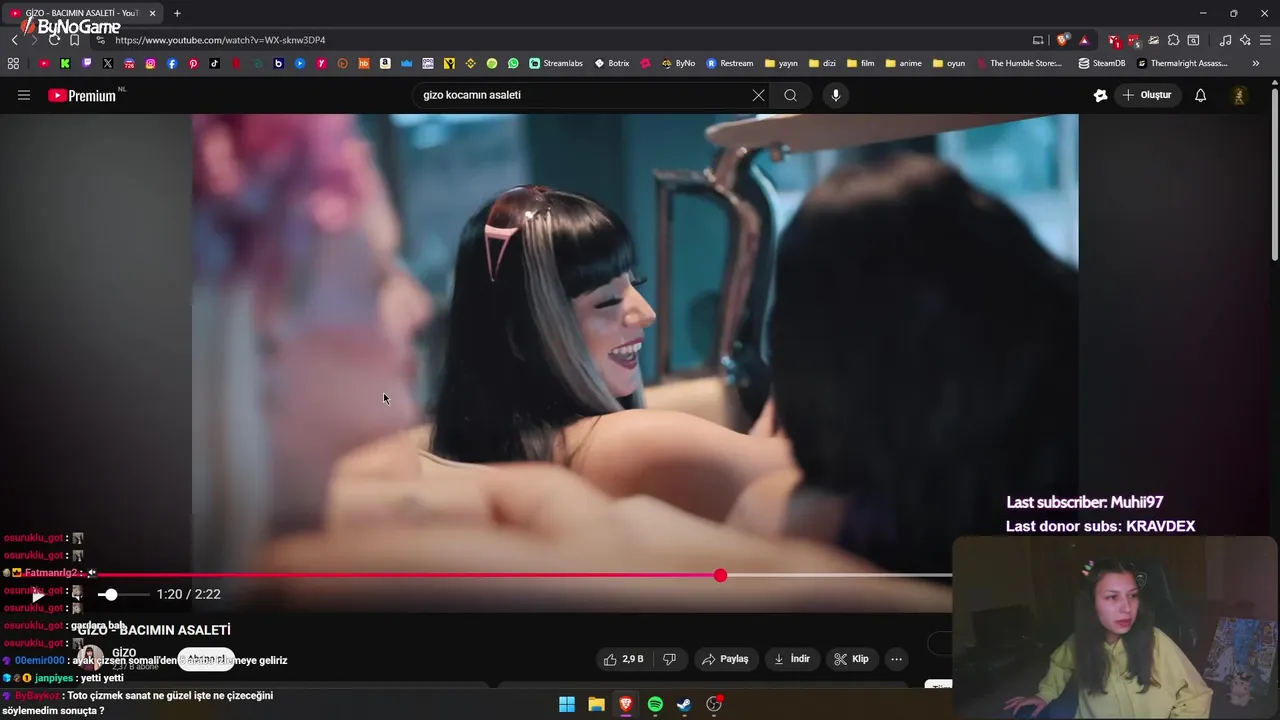
Task: Open the browser apps grid icon
Action: [x=13, y=63]
